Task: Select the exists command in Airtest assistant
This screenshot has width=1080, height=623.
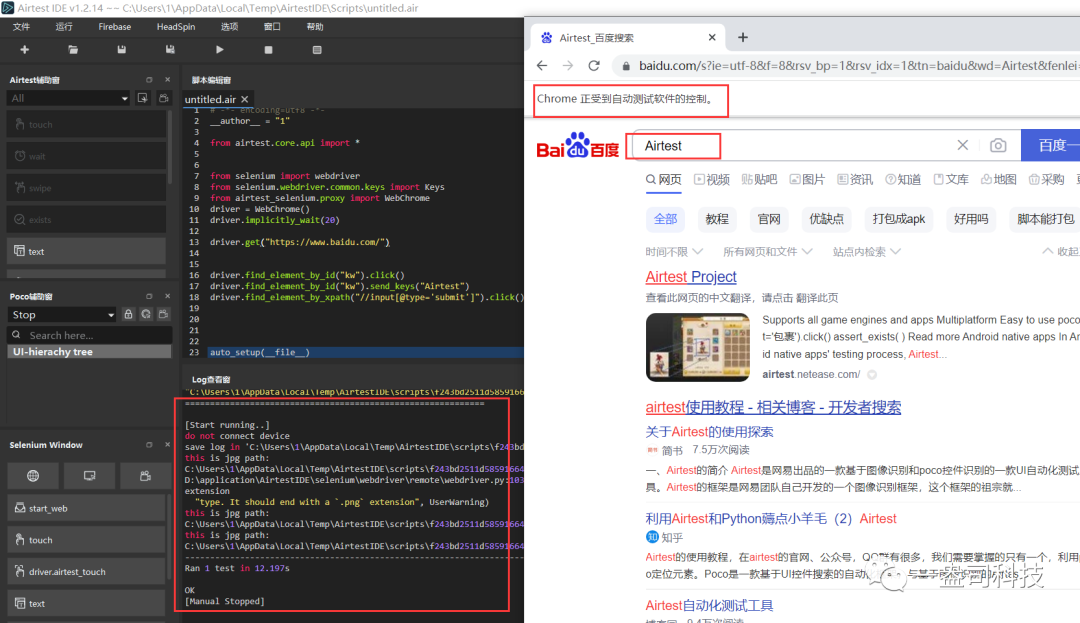Action: coord(86,220)
